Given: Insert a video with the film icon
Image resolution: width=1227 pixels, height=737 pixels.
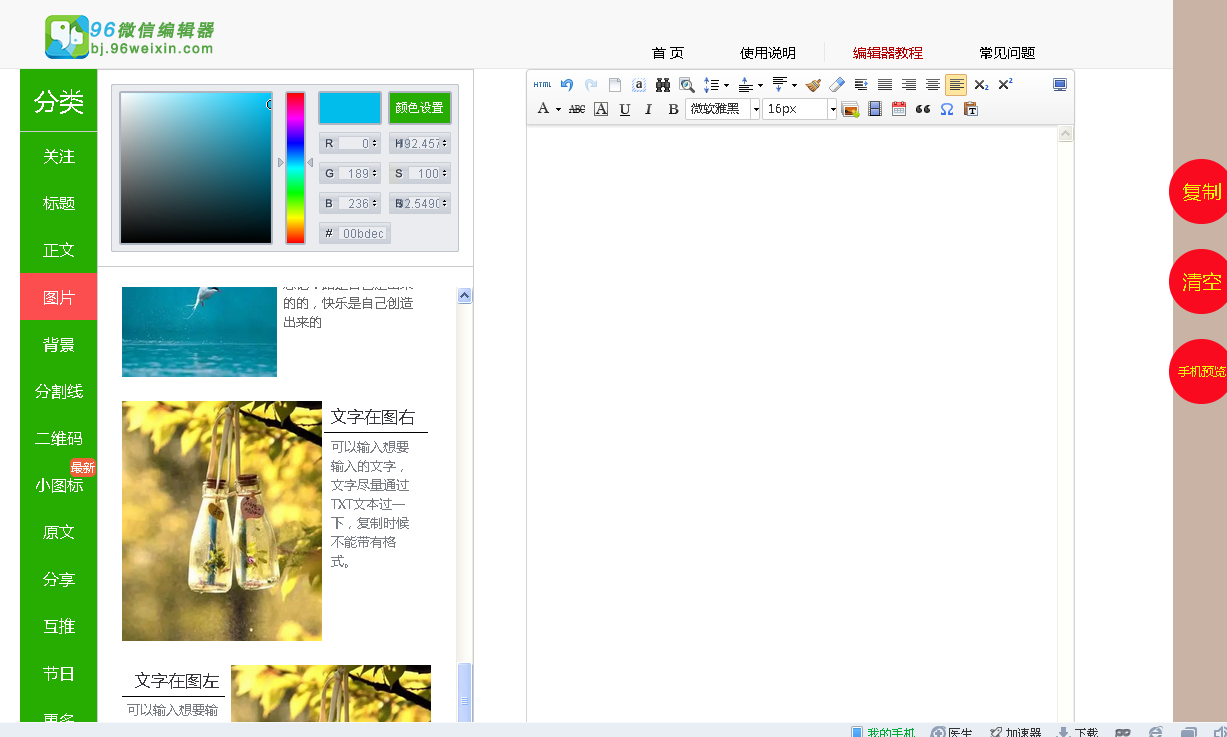Looking at the screenshot, I should (x=873, y=109).
